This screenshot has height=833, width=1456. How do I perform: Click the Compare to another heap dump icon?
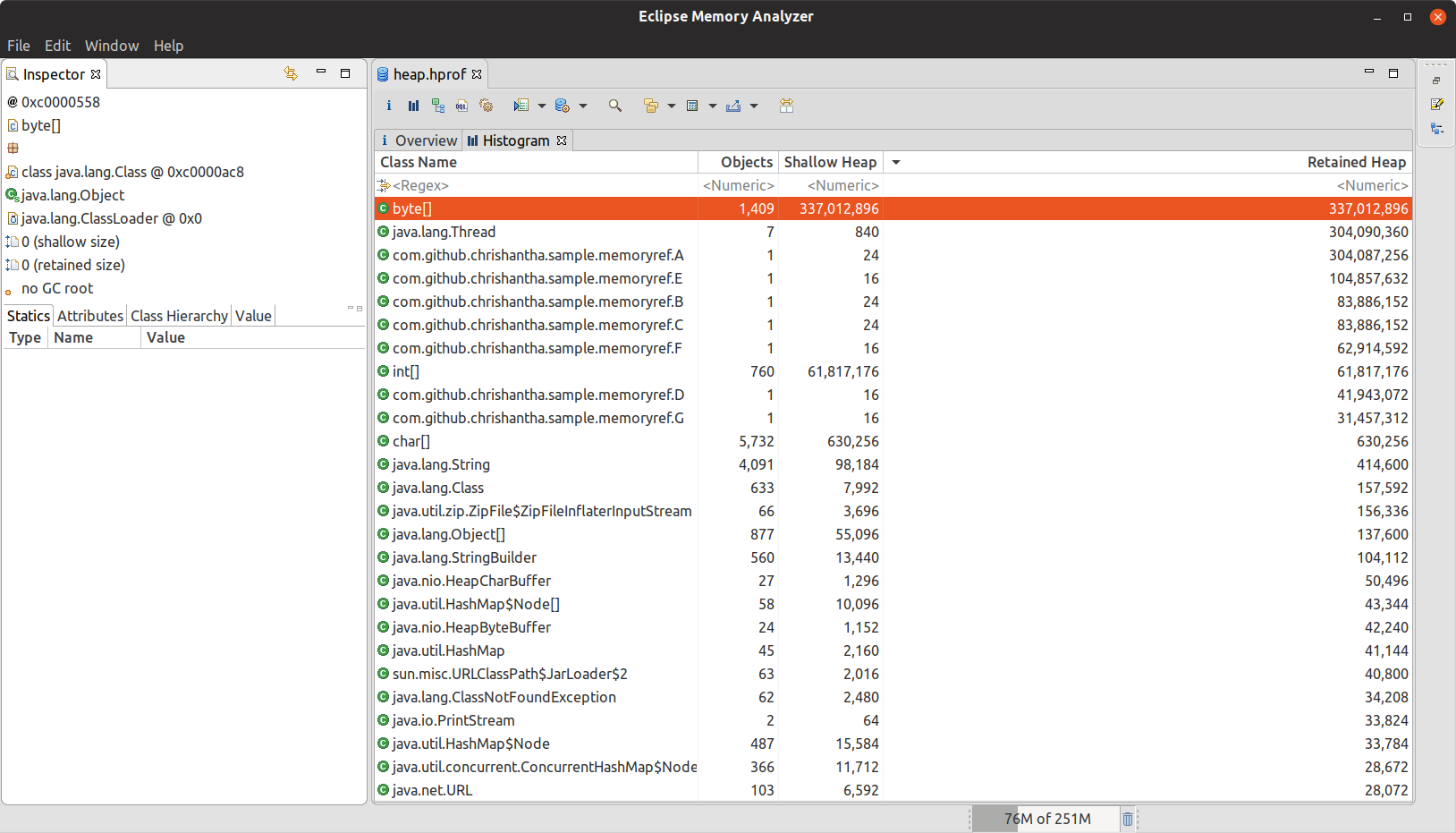click(786, 106)
